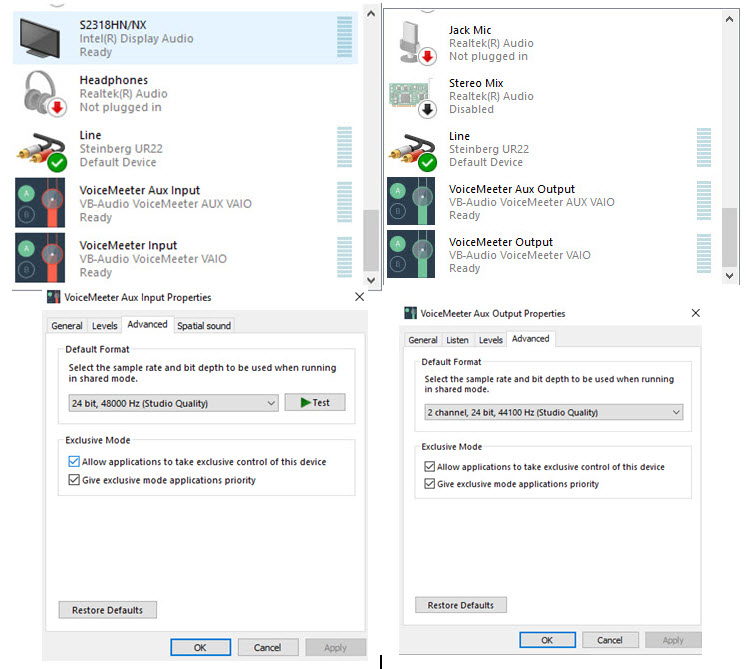Click Restore Defaults in Aux Output Properties
Screen dimensions: 746x669
[x=461, y=605]
